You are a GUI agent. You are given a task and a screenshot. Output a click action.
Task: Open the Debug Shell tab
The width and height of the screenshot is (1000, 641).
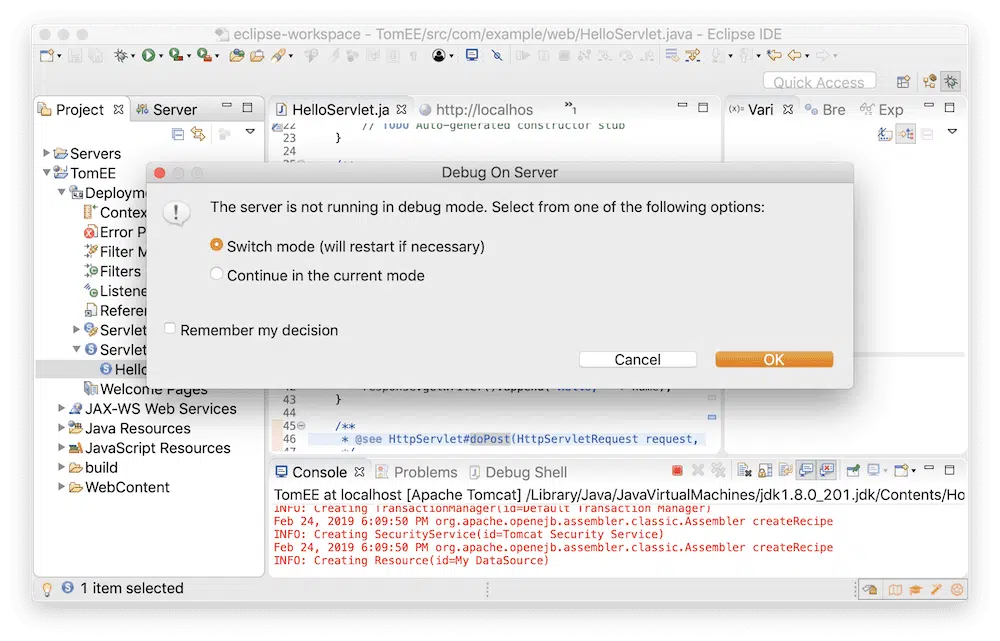[525, 472]
